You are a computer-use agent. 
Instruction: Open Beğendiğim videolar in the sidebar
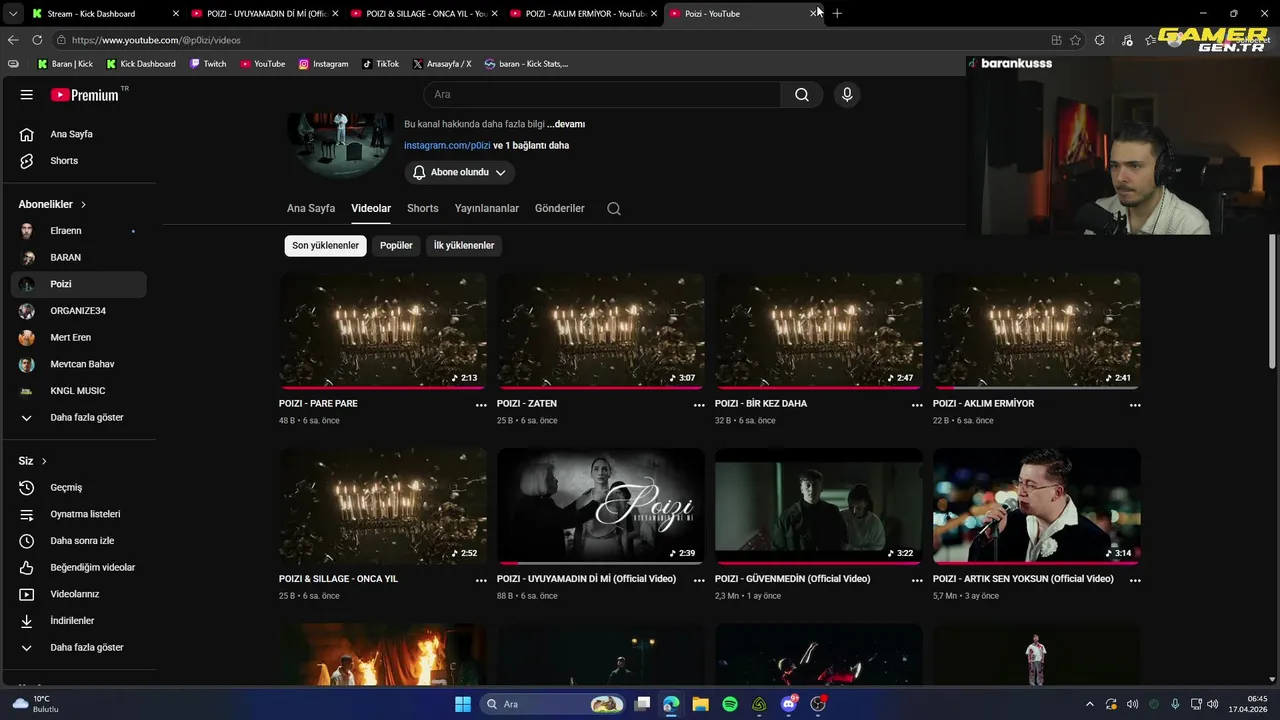78,568
